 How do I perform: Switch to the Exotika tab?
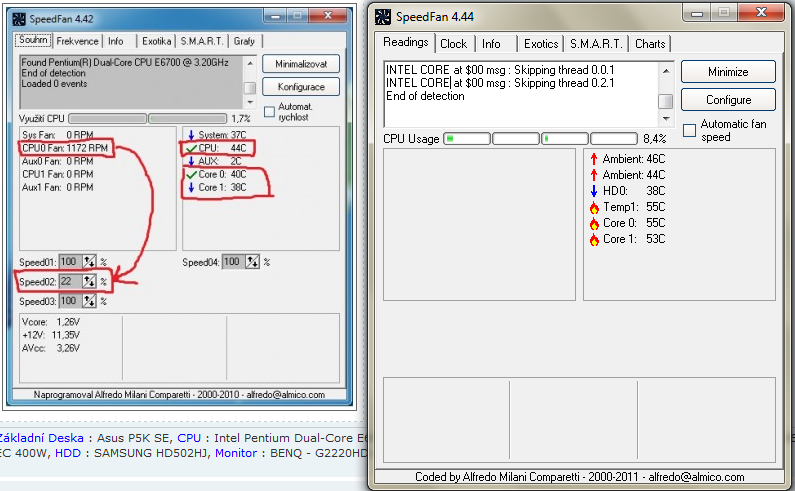(x=156, y=41)
